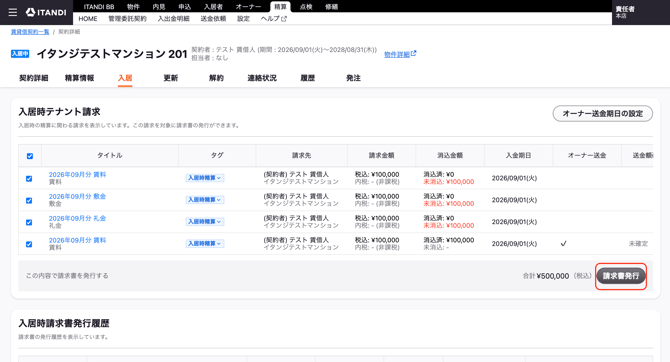Open 入出金明細 in the sub navigation

(x=173, y=19)
